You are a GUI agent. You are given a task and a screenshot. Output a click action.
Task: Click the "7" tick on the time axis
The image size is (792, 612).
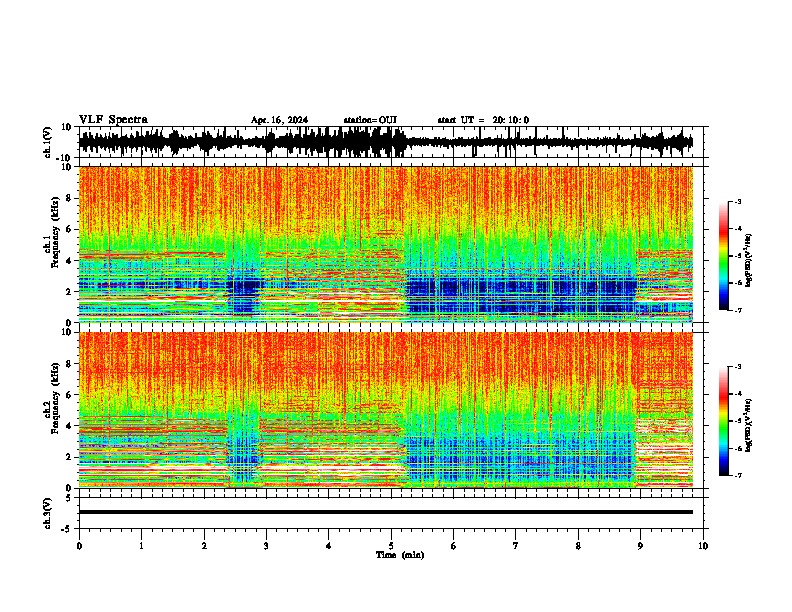click(x=516, y=546)
